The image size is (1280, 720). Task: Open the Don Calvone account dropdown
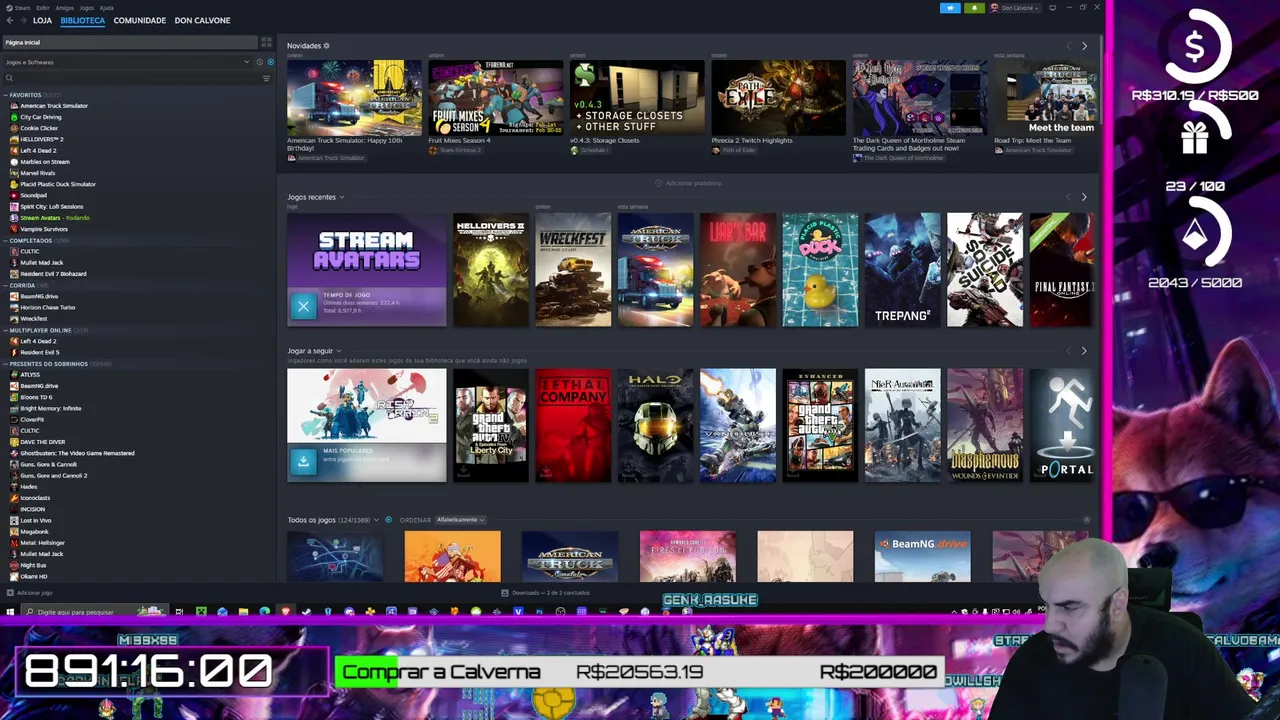(x=1015, y=8)
